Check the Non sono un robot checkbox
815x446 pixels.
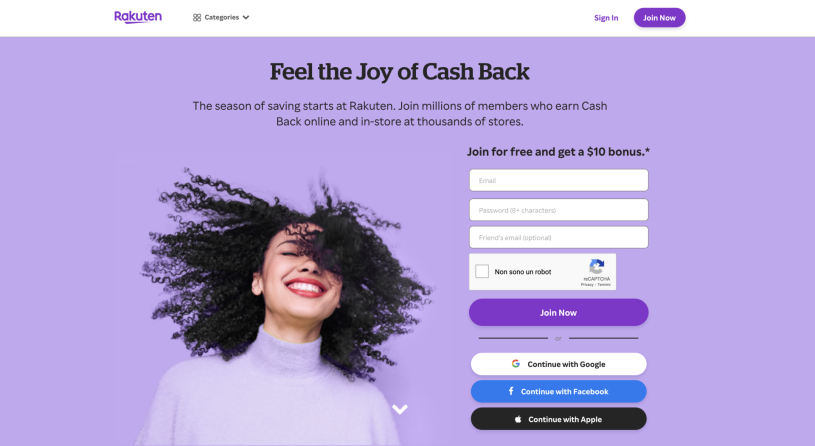point(482,271)
